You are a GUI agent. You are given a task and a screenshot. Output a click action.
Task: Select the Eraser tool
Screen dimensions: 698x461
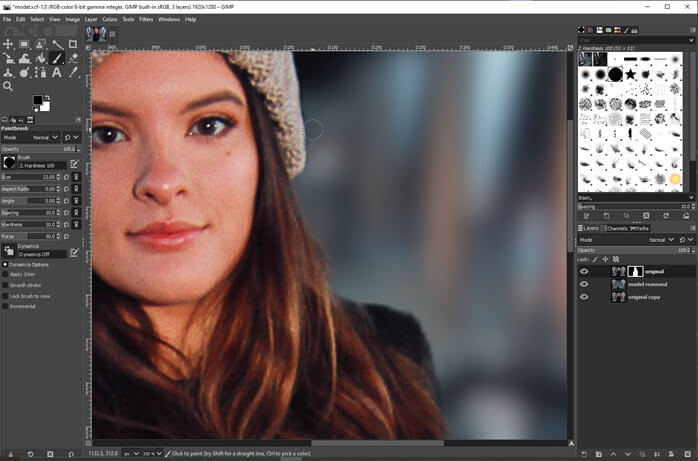coord(73,58)
